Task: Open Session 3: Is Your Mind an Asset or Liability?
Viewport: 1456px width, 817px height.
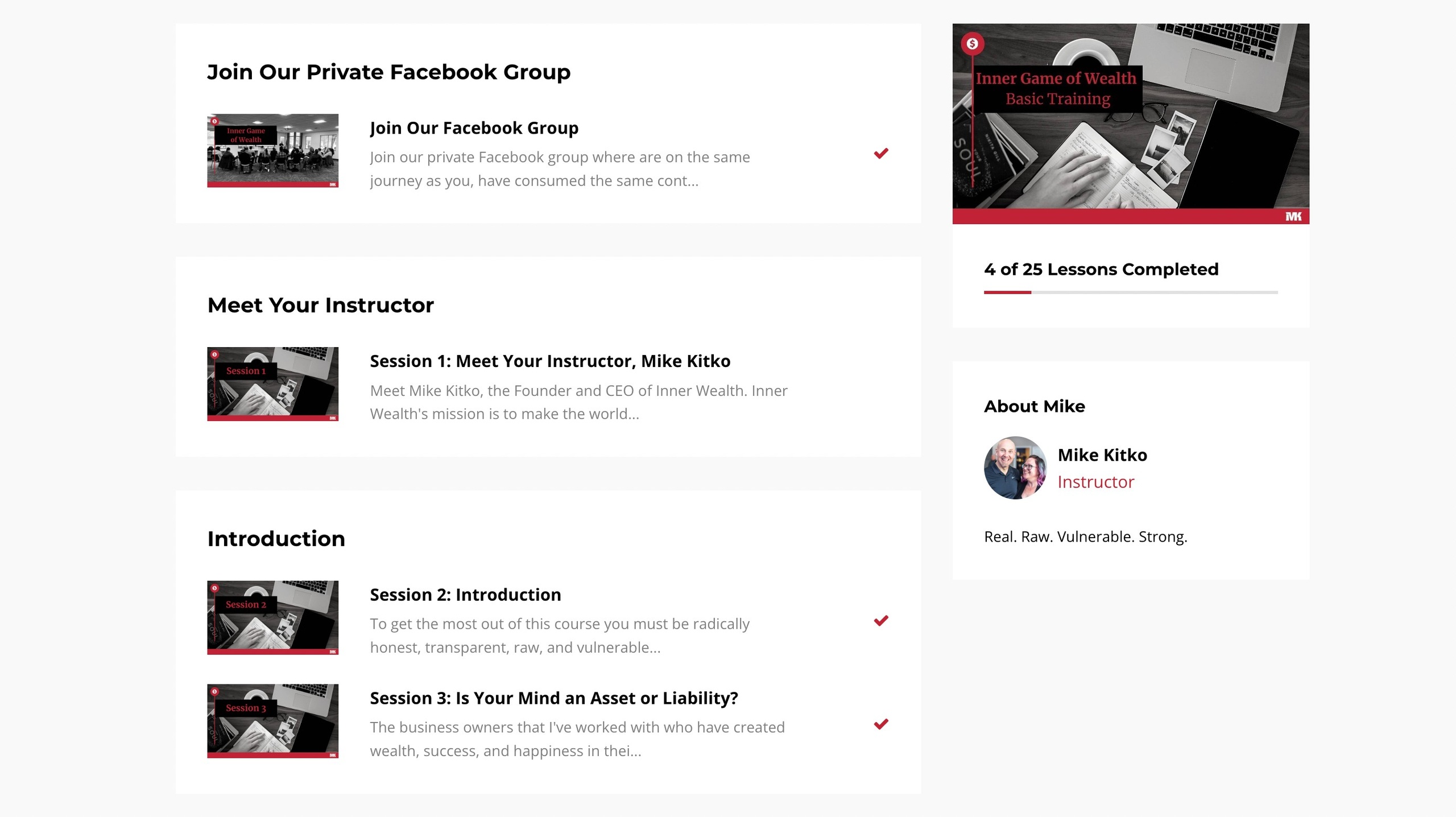Action: (553, 698)
